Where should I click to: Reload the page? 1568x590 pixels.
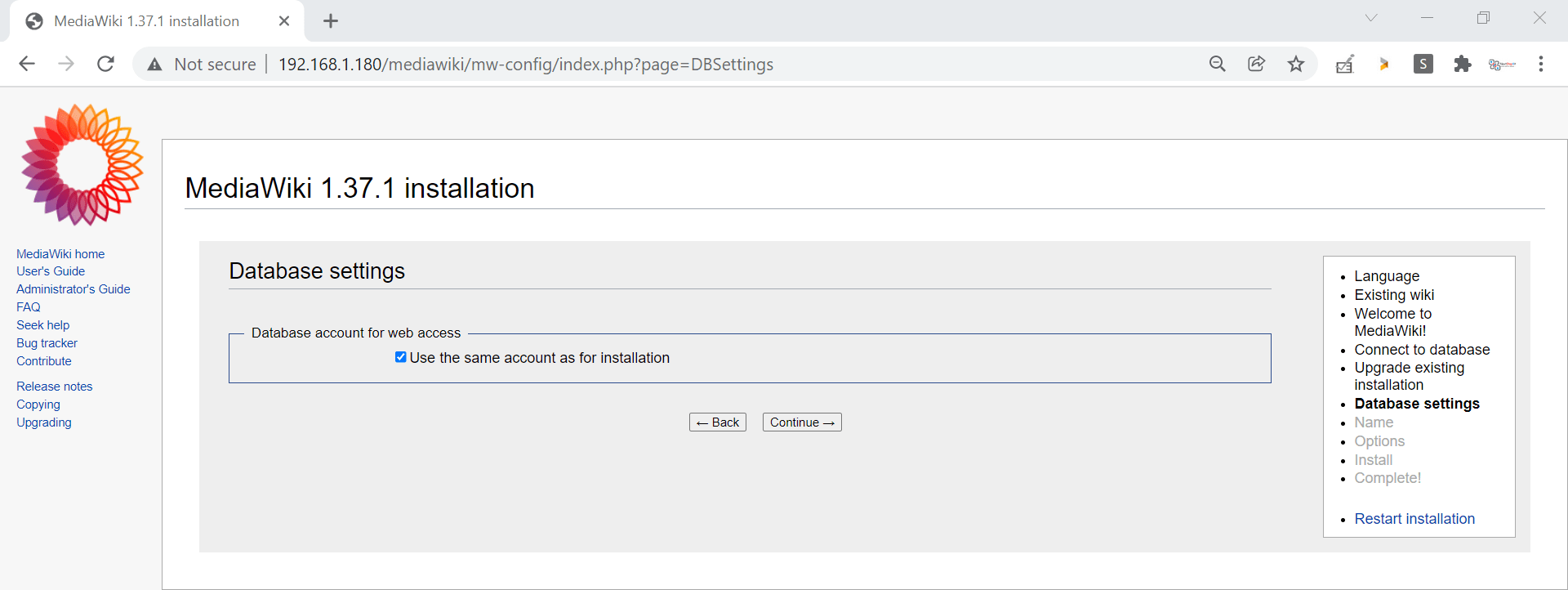click(x=105, y=64)
